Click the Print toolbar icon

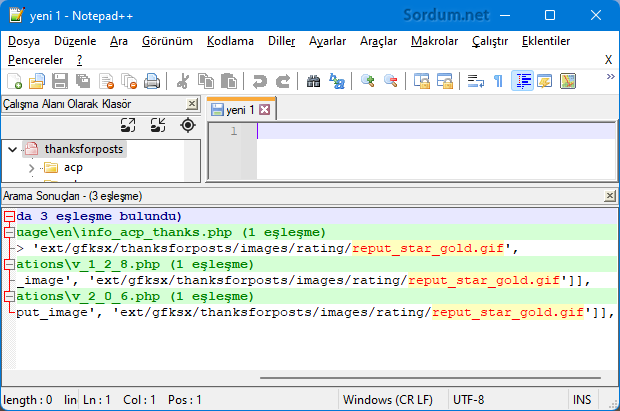coord(152,81)
